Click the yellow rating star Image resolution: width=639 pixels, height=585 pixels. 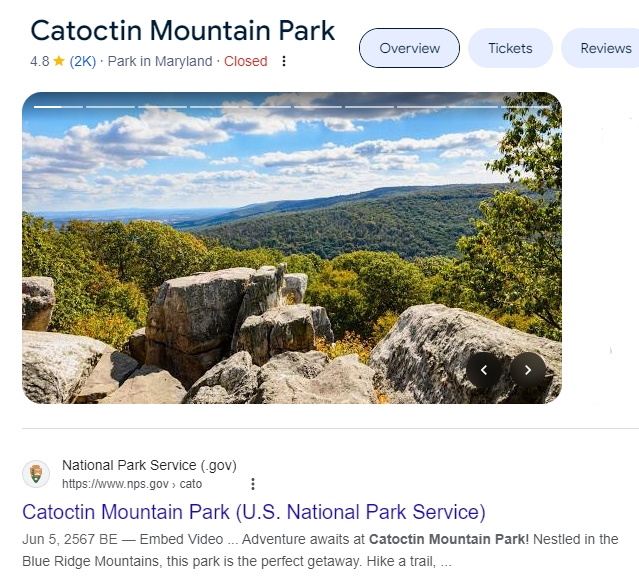(59, 61)
